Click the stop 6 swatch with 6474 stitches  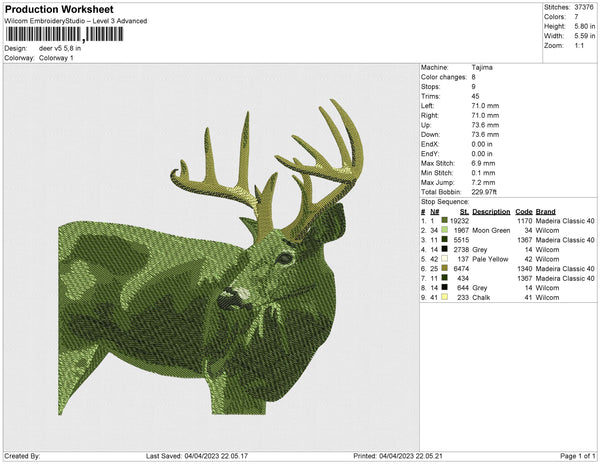coord(445,269)
